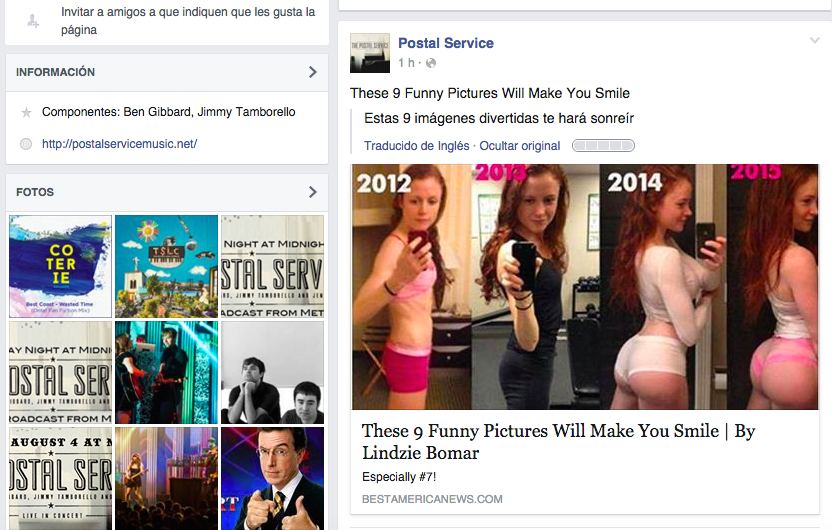Expand the Fotos section chevron
Screen dimensions: 832x530
pyautogui.click(x=312, y=192)
